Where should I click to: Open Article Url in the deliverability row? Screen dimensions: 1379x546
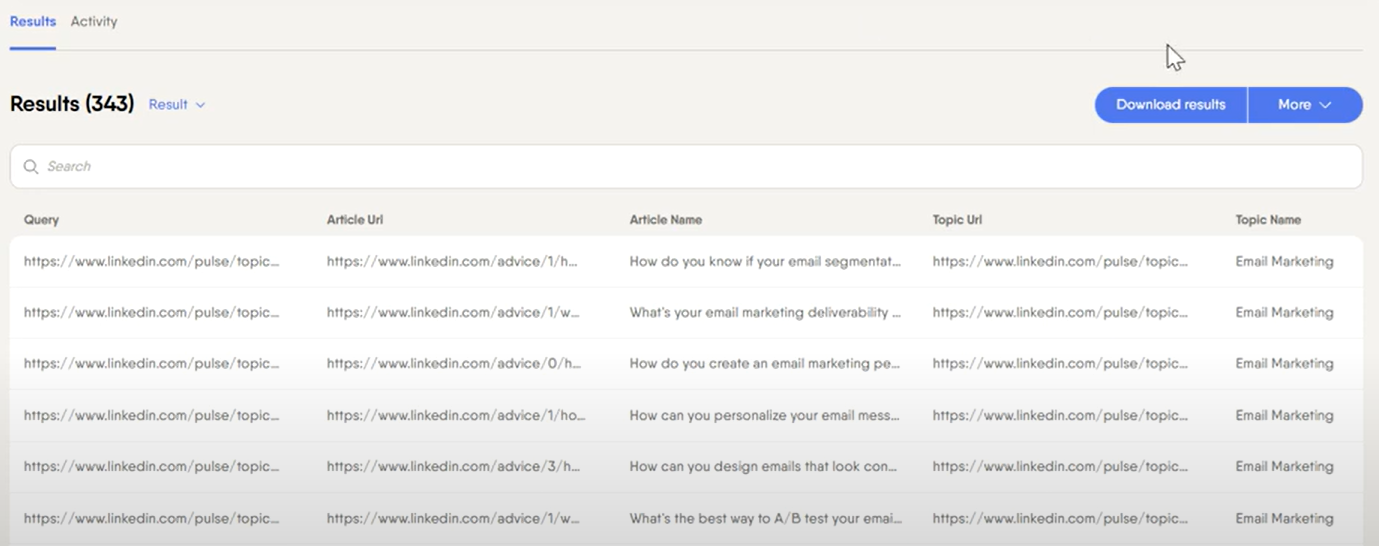[x=453, y=312]
